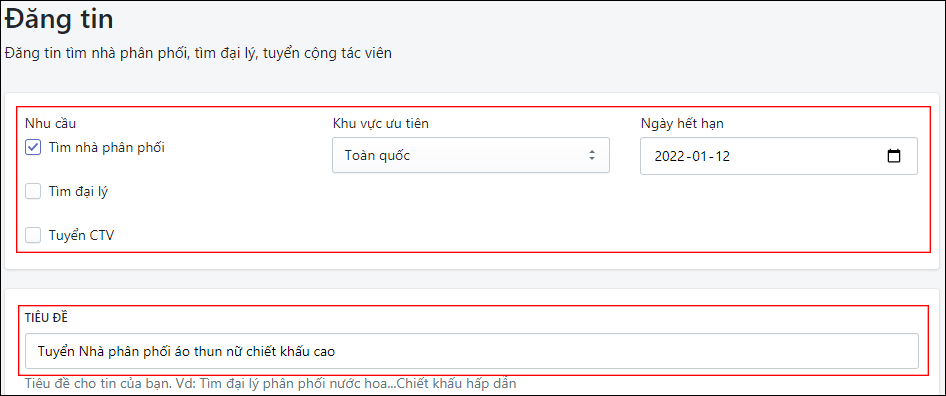Click the up-down arrows on Toàn quốc selector

pos(592,155)
